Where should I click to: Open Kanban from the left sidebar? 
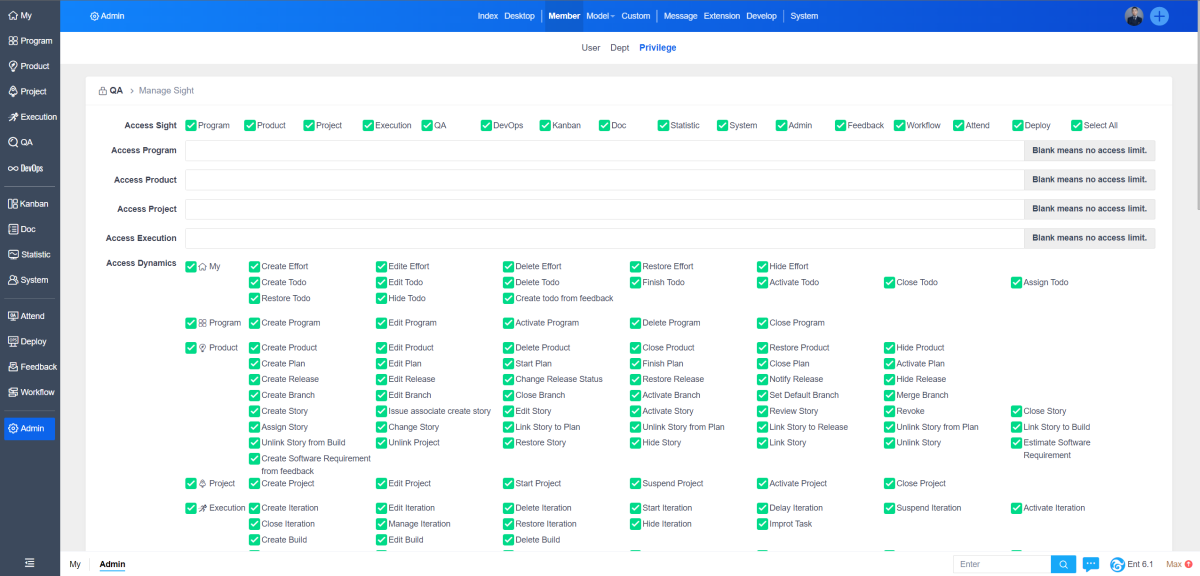(x=29, y=204)
